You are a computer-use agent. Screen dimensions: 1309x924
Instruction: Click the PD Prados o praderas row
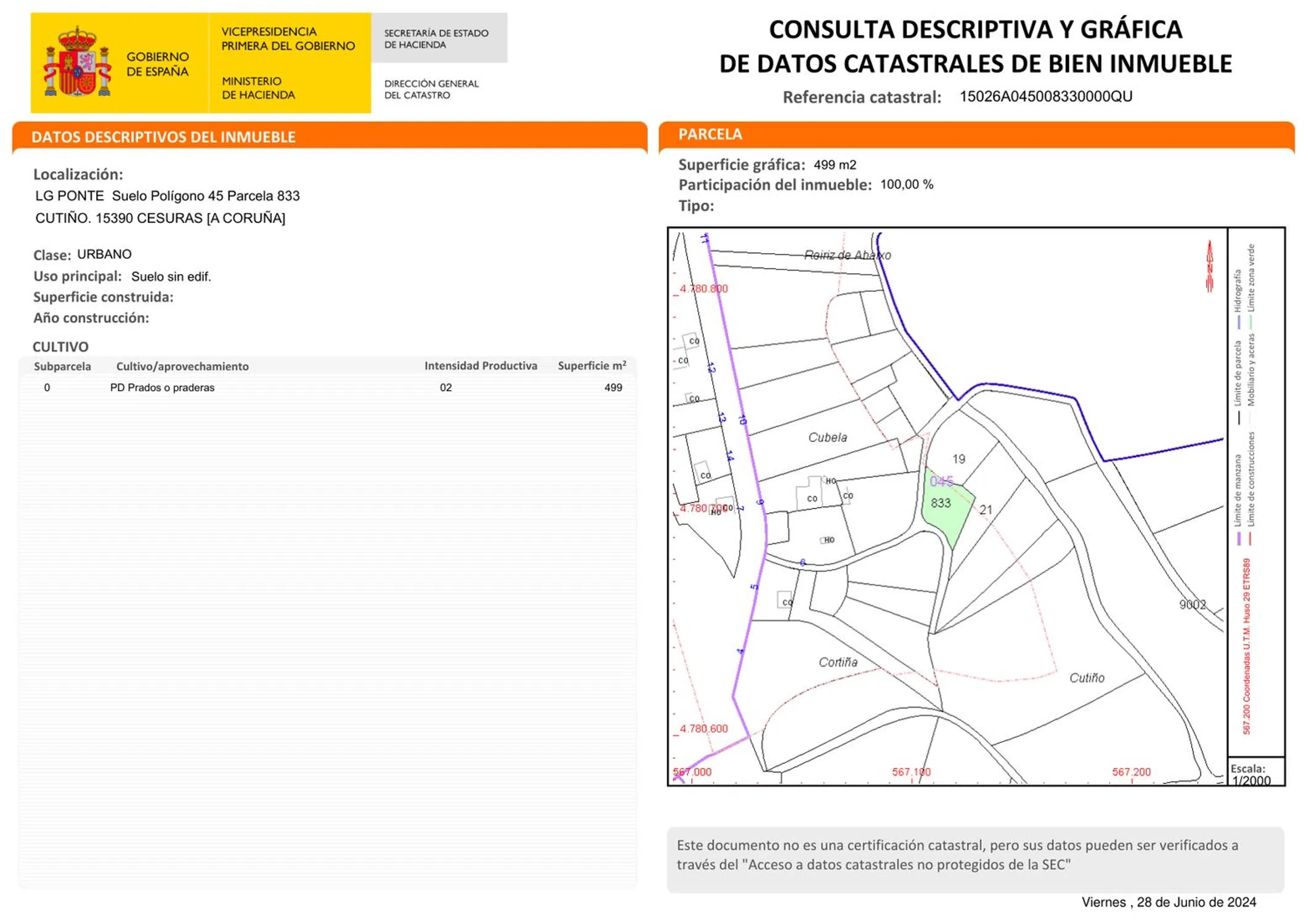[x=163, y=387]
